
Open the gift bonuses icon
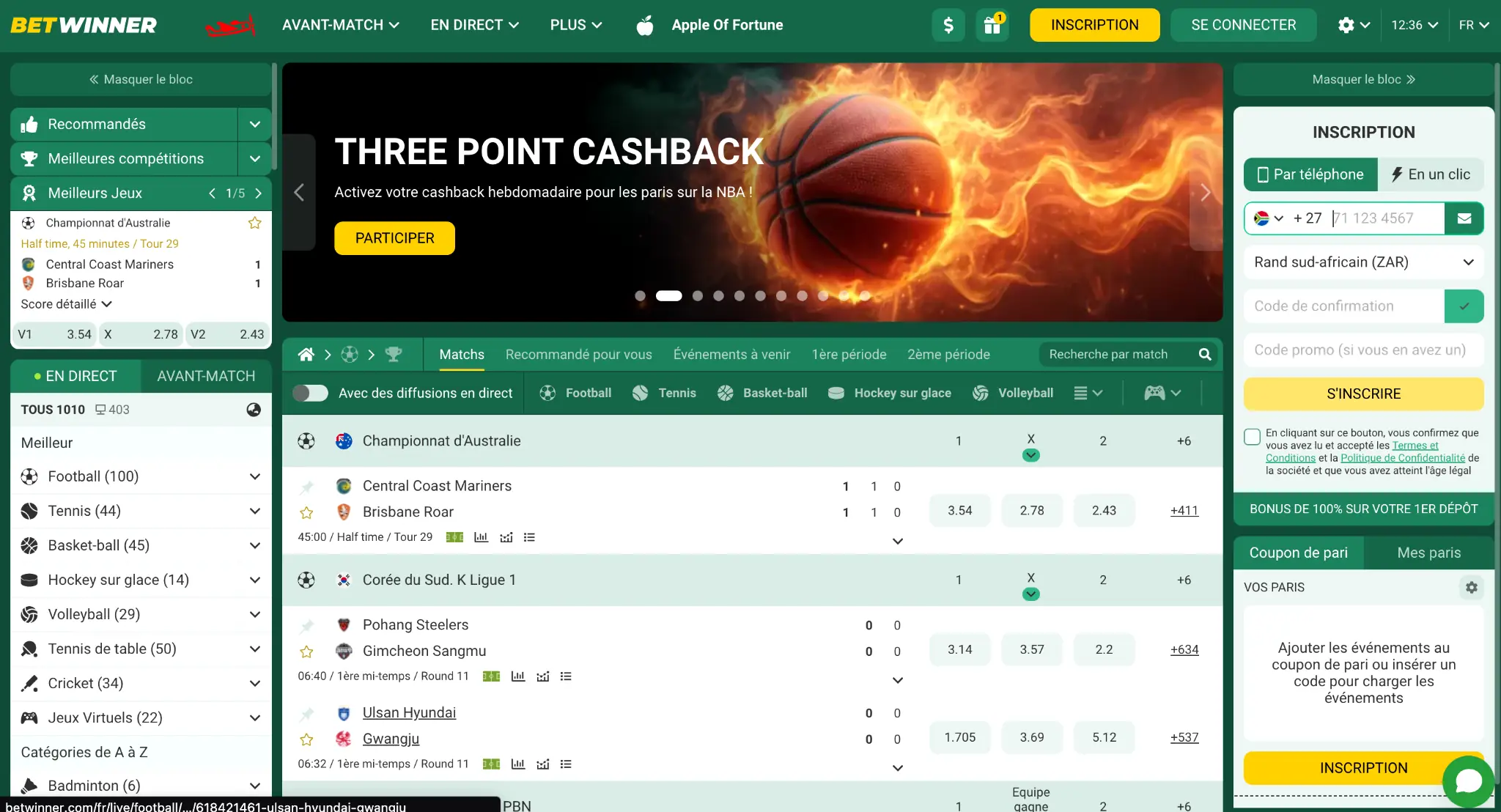(992, 25)
